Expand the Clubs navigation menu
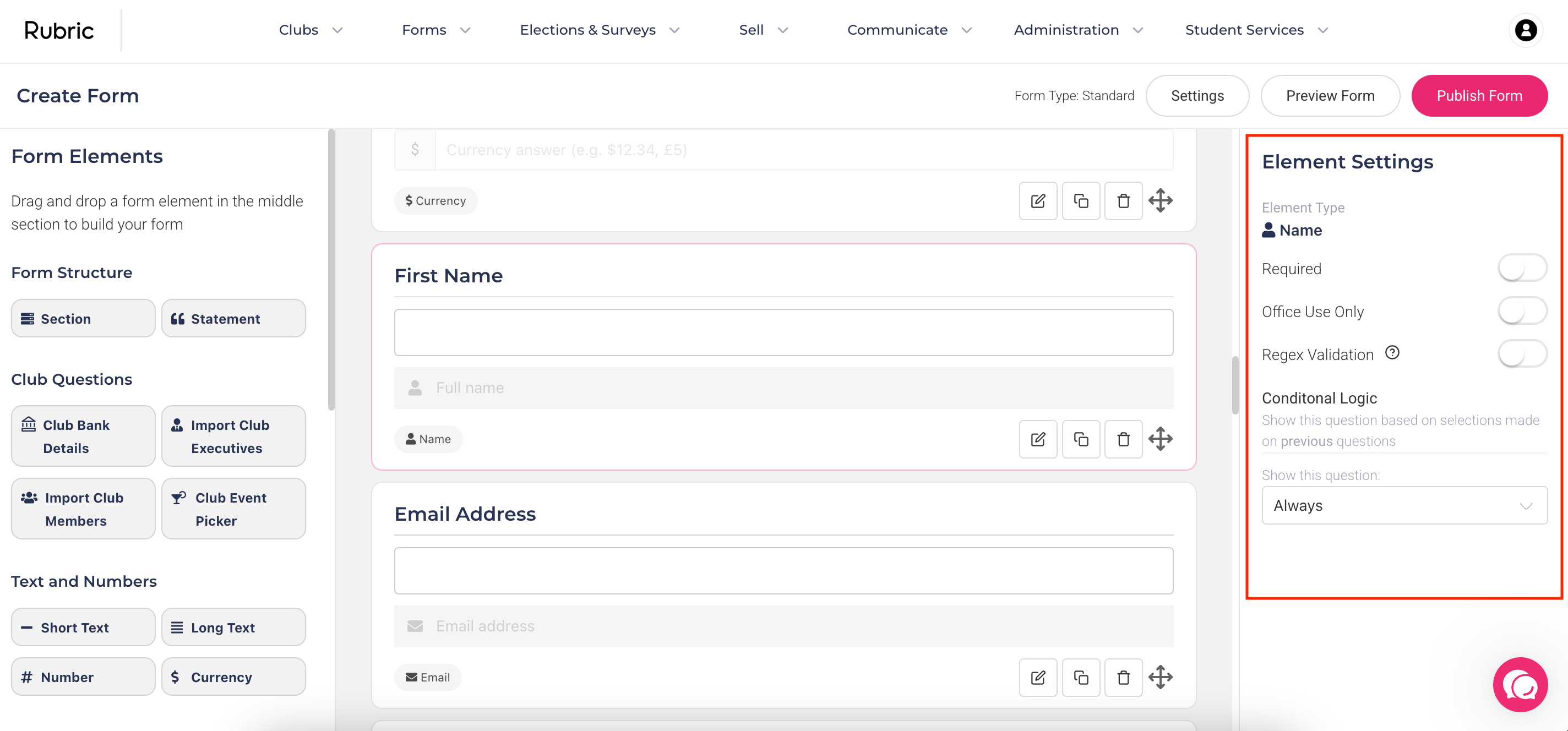The height and width of the screenshot is (731, 1568). coord(311,30)
